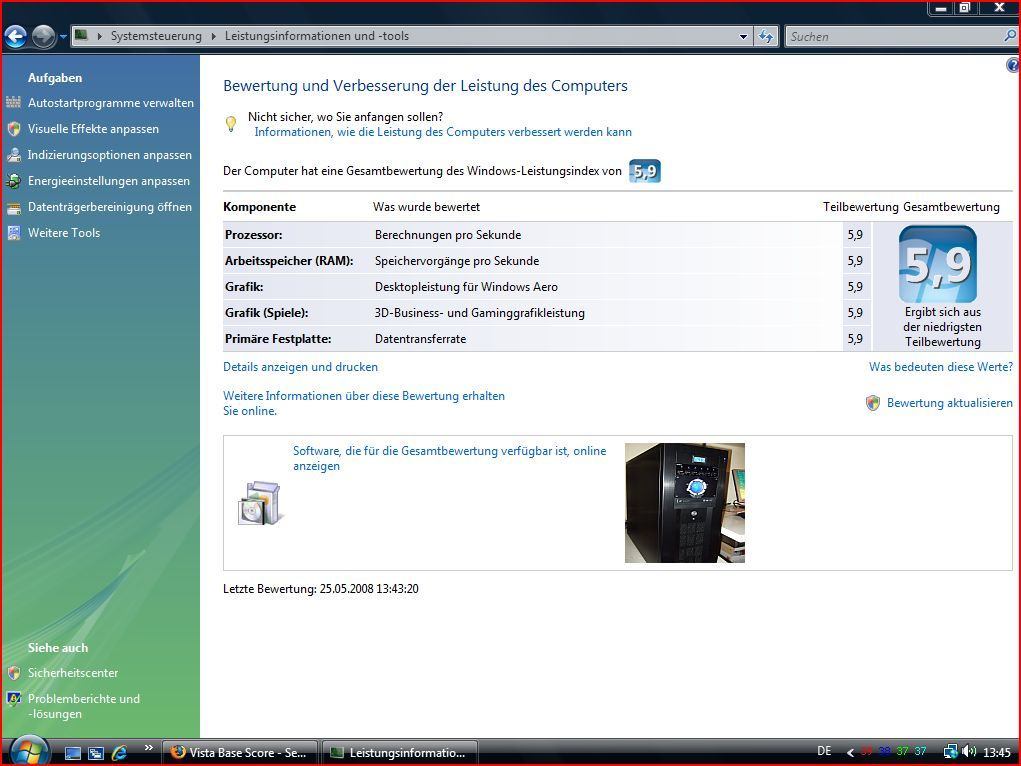
Task: Click the Datentransferrate description
Action: click(420, 339)
